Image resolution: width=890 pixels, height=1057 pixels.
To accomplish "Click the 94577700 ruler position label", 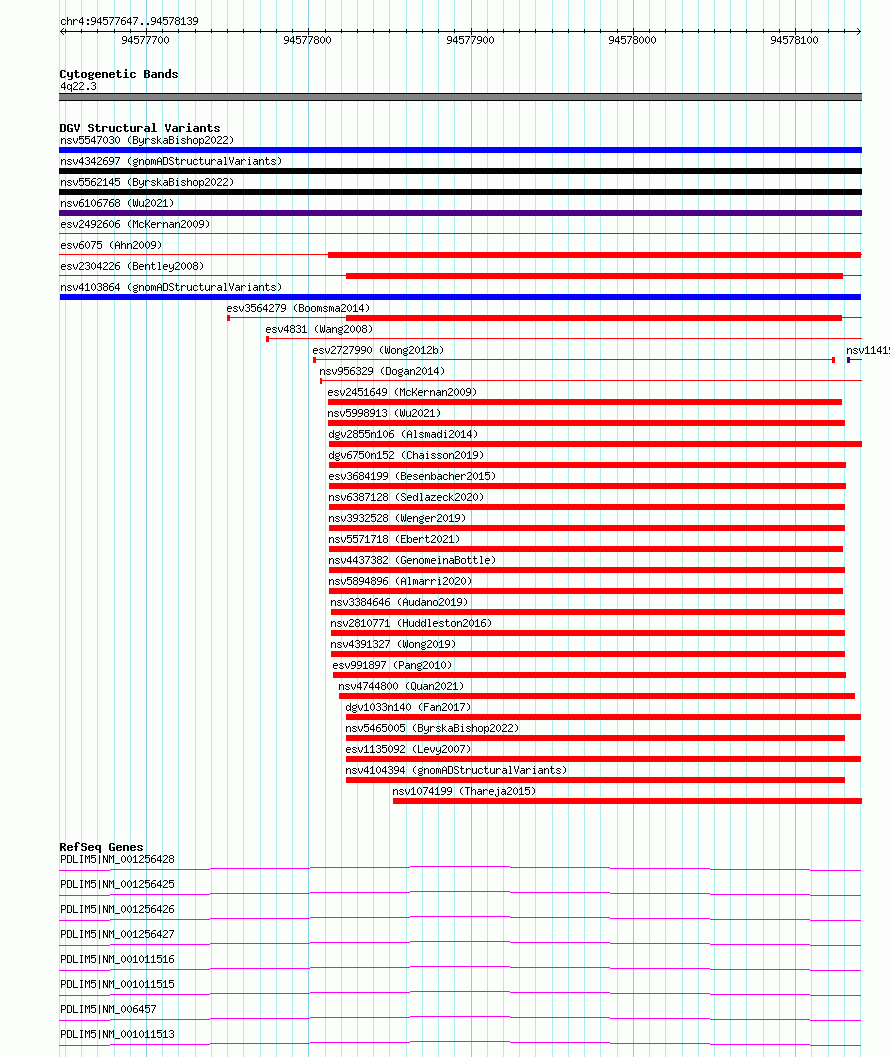I will coord(146,40).
